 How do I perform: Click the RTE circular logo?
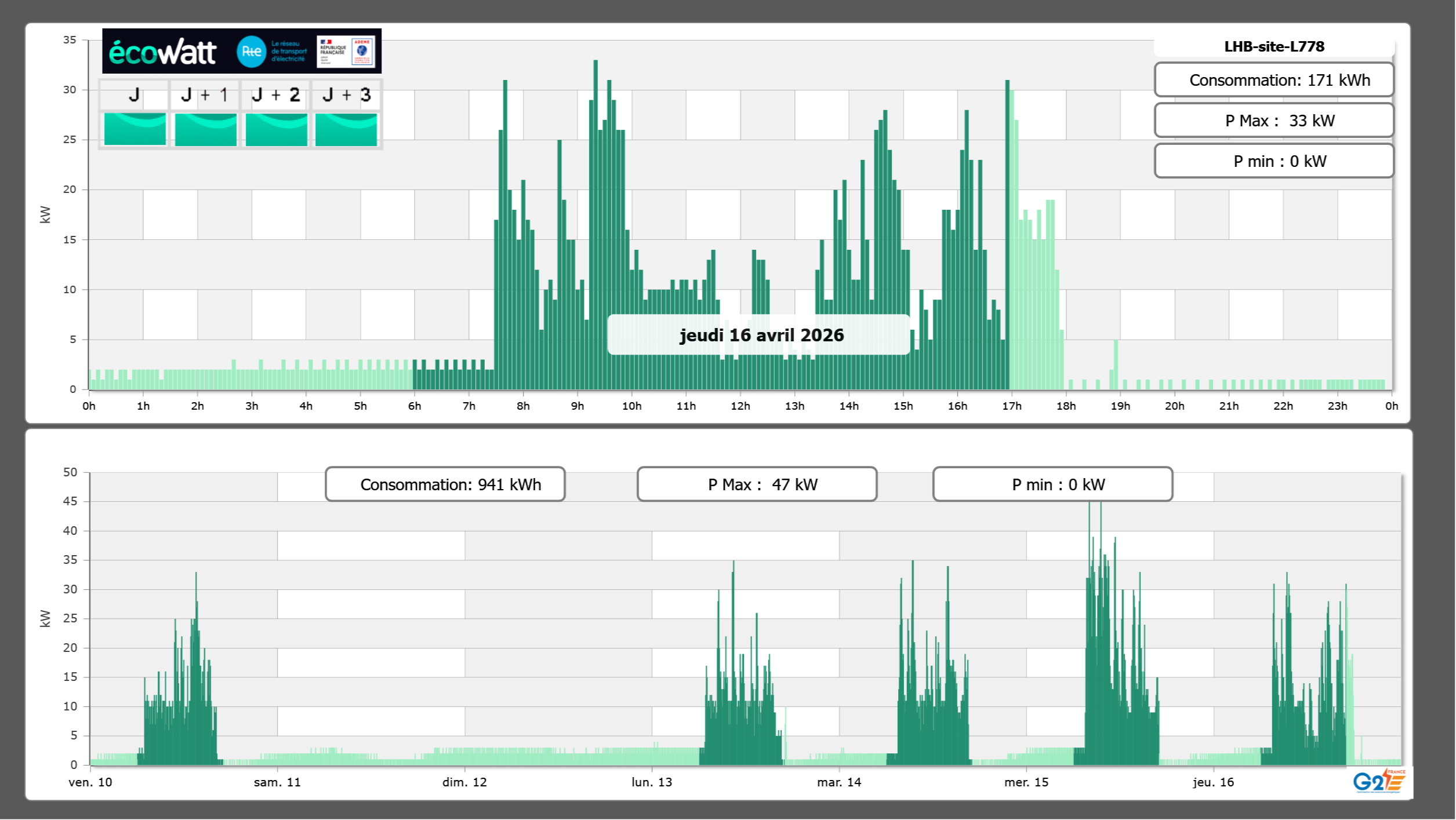(x=251, y=52)
